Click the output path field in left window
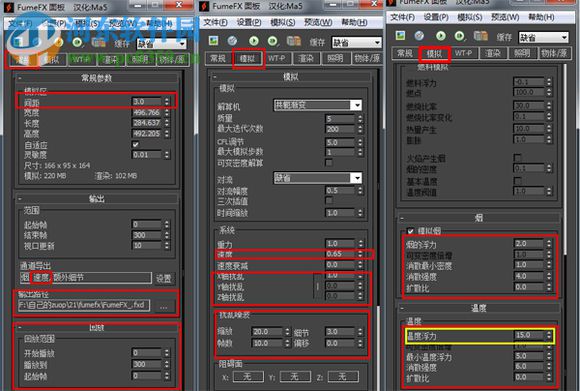Viewport: 580px width, 391px height. (84, 305)
